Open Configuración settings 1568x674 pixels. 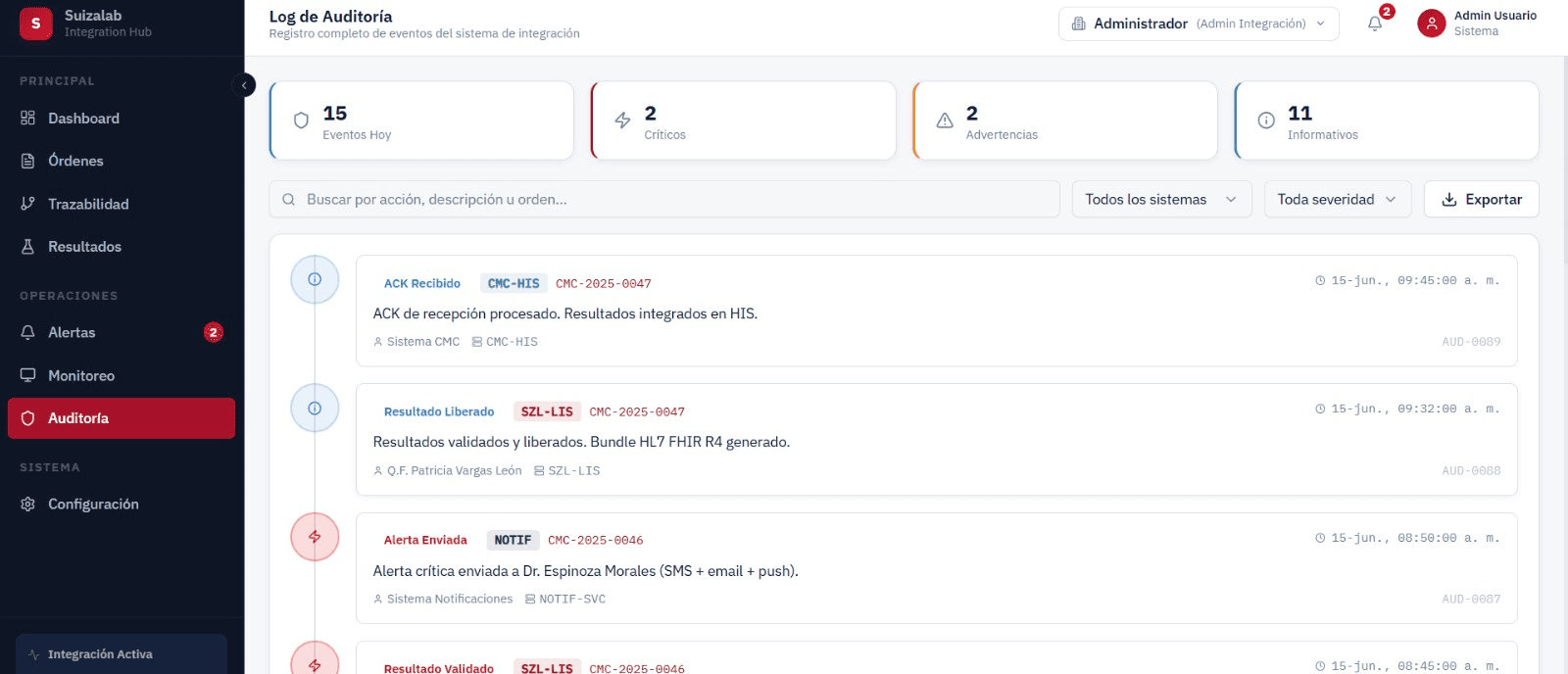(x=122, y=505)
